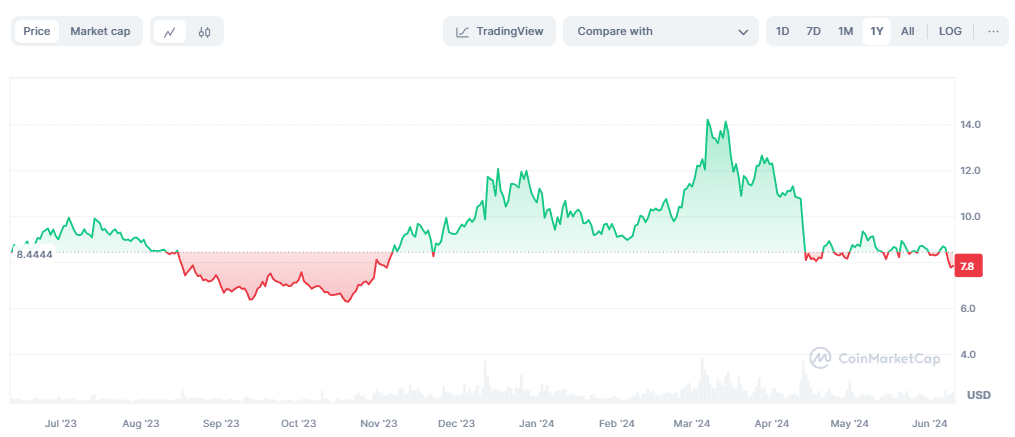Switch to candlestick chart icon
The width and height of the screenshot is (1015, 437).
coord(205,31)
